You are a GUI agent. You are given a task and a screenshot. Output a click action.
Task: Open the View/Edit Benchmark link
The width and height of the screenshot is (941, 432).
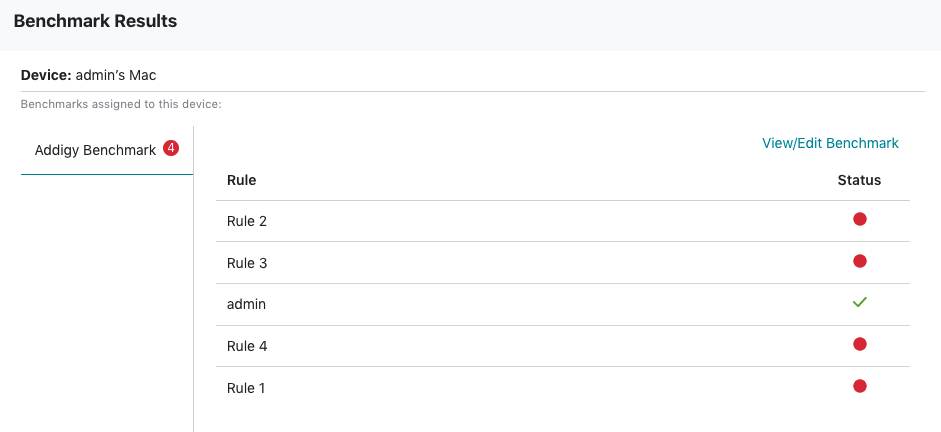[830, 143]
